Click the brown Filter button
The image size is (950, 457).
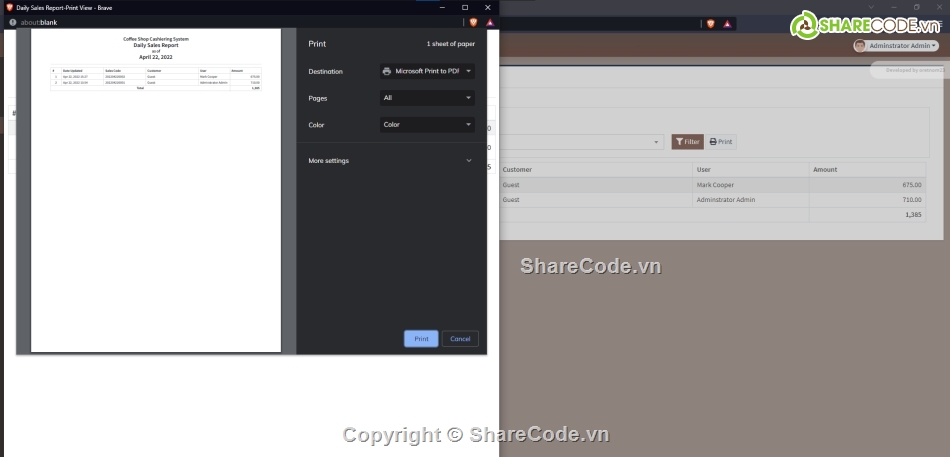(x=687, y=142)
